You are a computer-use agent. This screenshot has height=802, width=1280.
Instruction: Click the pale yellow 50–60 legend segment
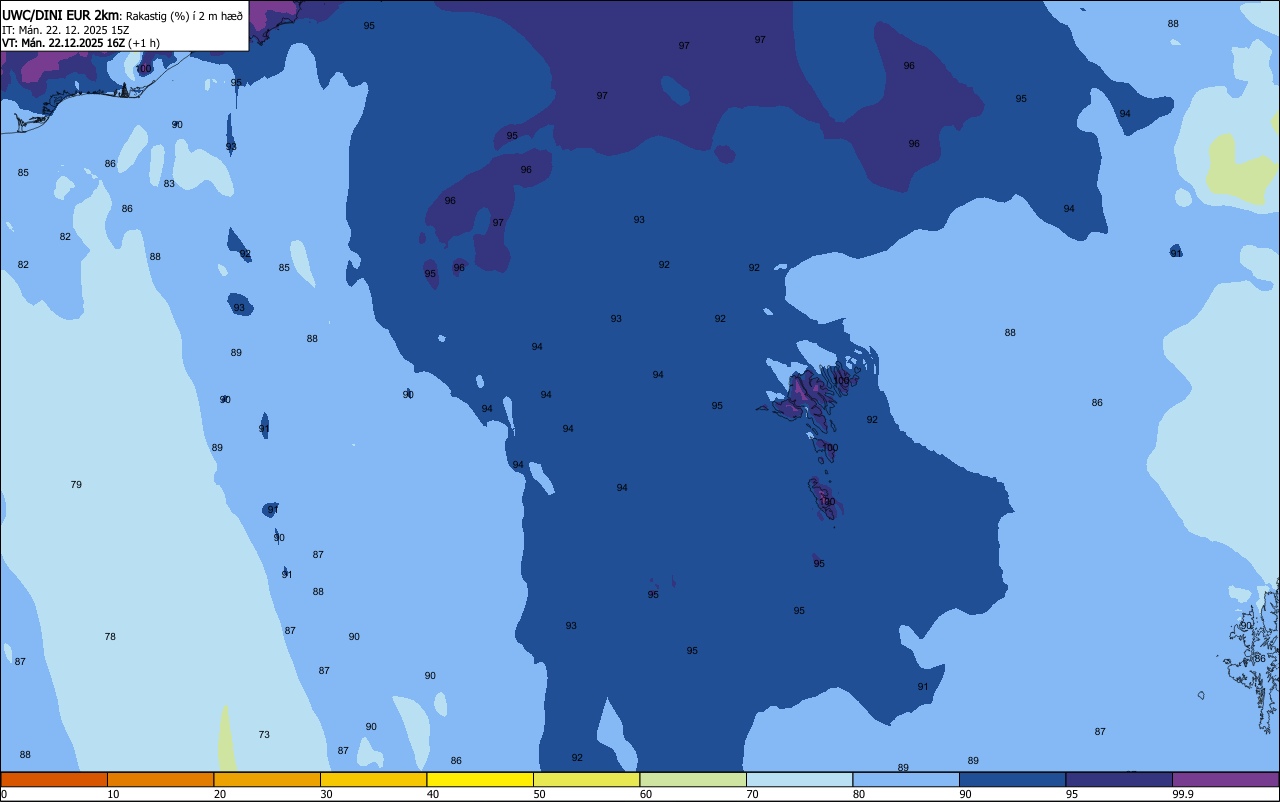click(586, 779)
